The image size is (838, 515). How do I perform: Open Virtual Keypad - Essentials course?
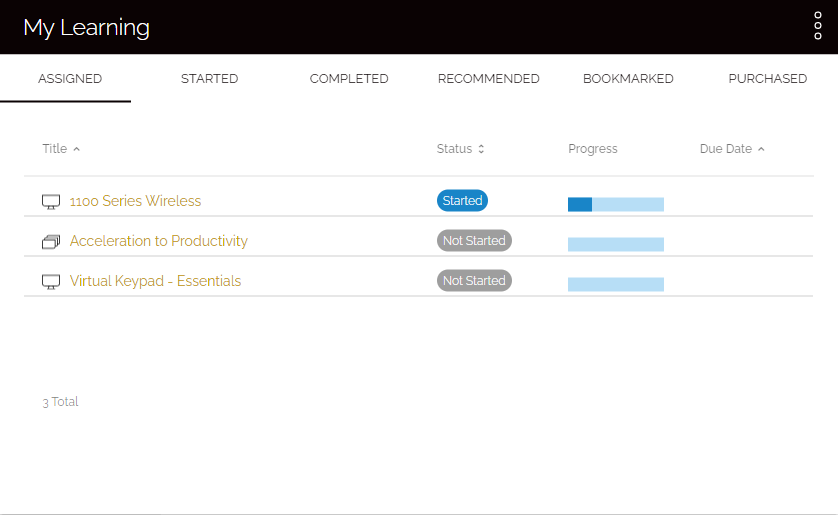[x=156, y=281]
